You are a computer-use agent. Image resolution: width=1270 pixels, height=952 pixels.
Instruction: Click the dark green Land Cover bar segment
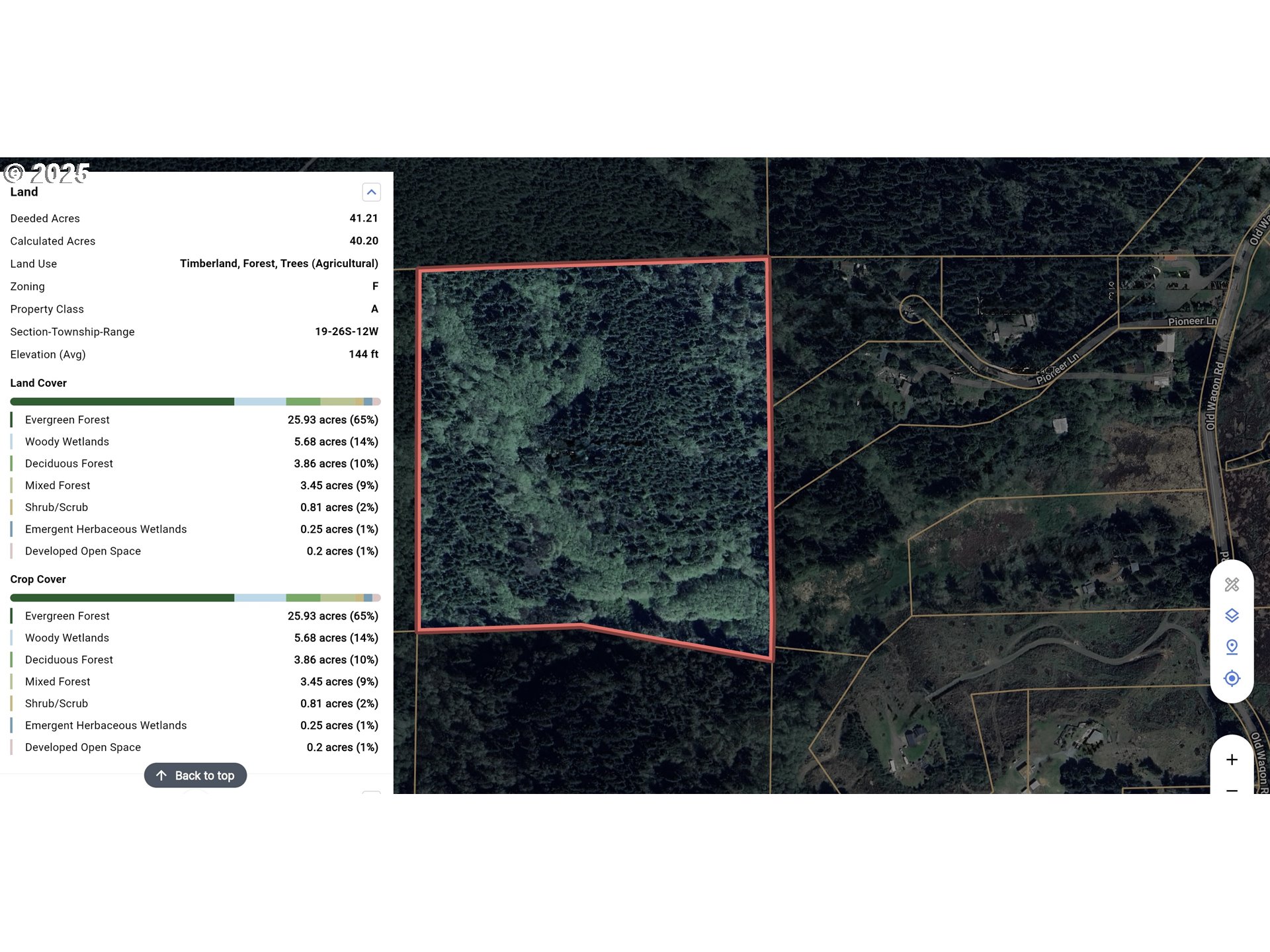coord(122,402)
